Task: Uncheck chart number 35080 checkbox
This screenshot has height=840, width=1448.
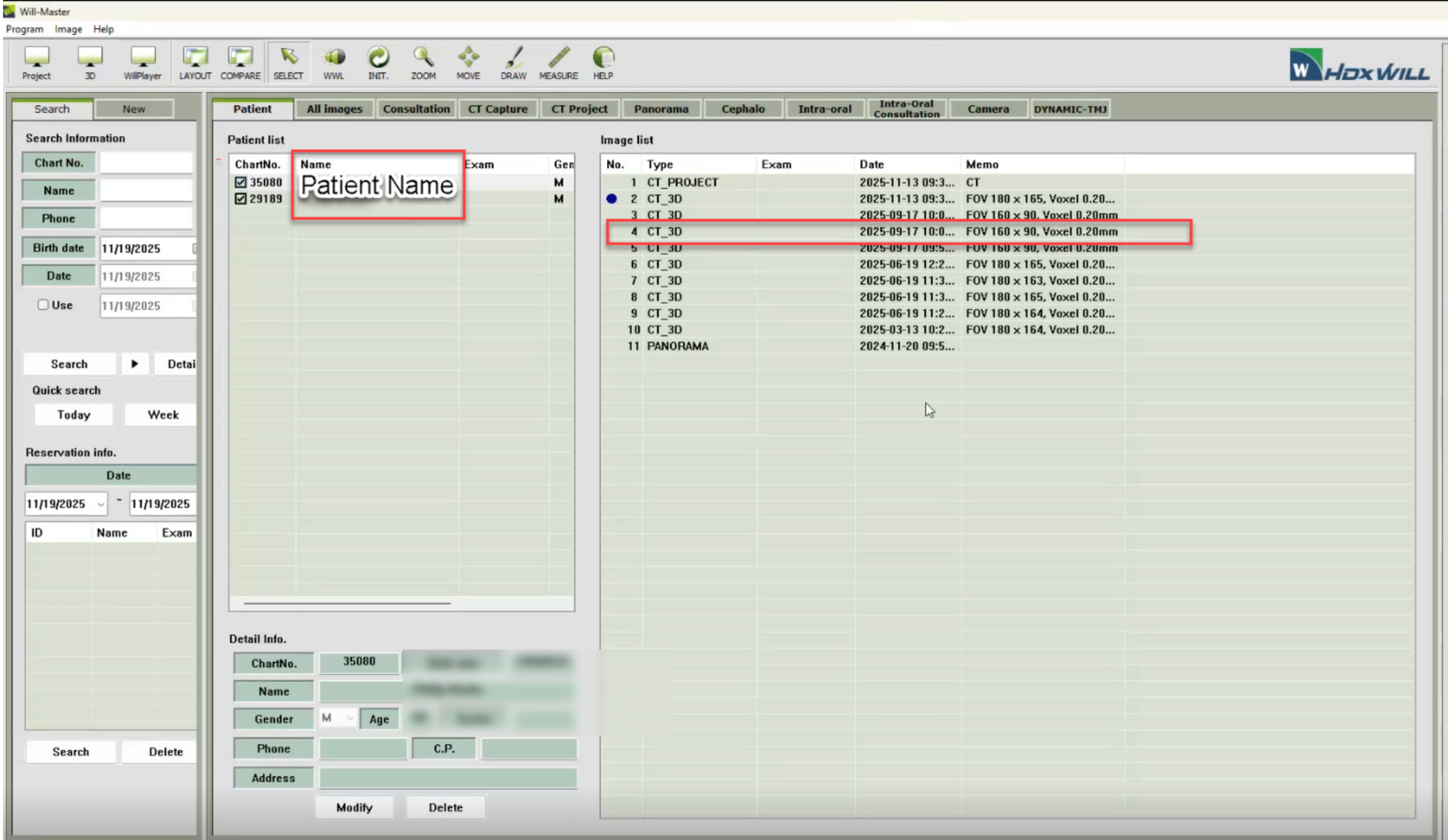Action: pos(240,182)
